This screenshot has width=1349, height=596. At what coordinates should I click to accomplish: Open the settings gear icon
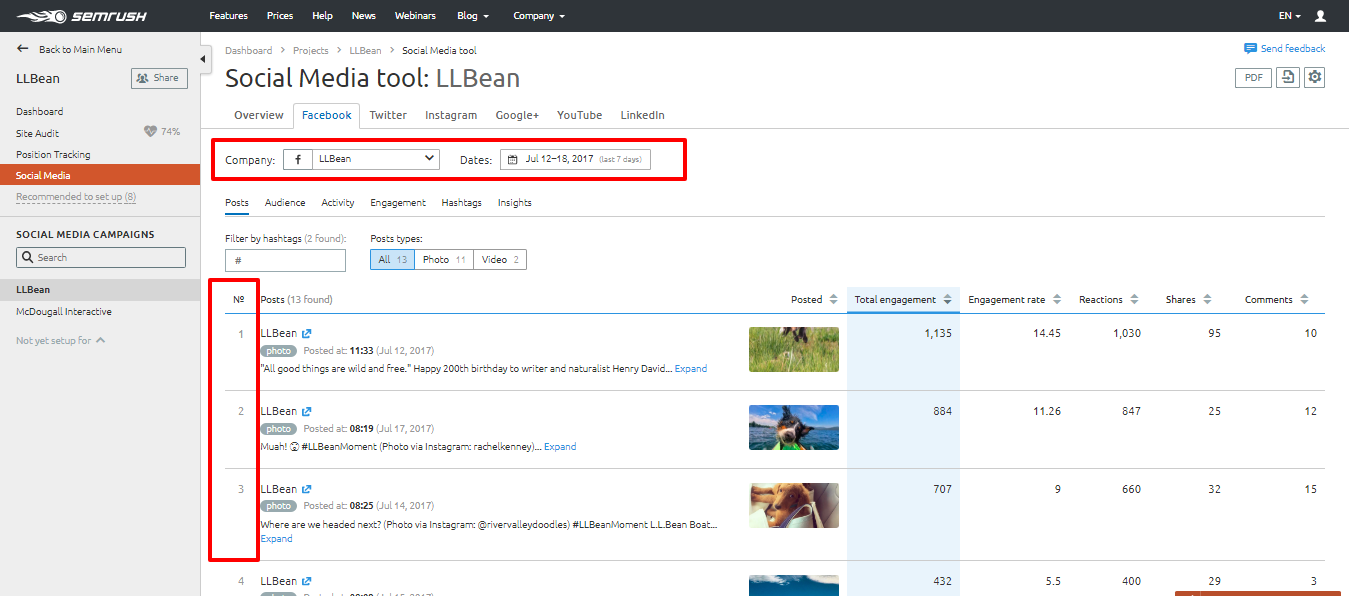tap(1315, 77)
